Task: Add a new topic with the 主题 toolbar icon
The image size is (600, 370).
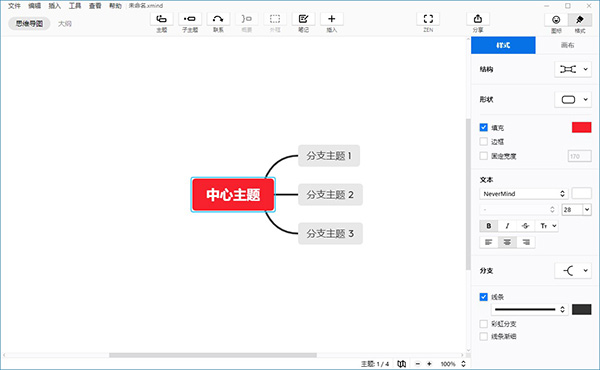Action: coord(161,19)
